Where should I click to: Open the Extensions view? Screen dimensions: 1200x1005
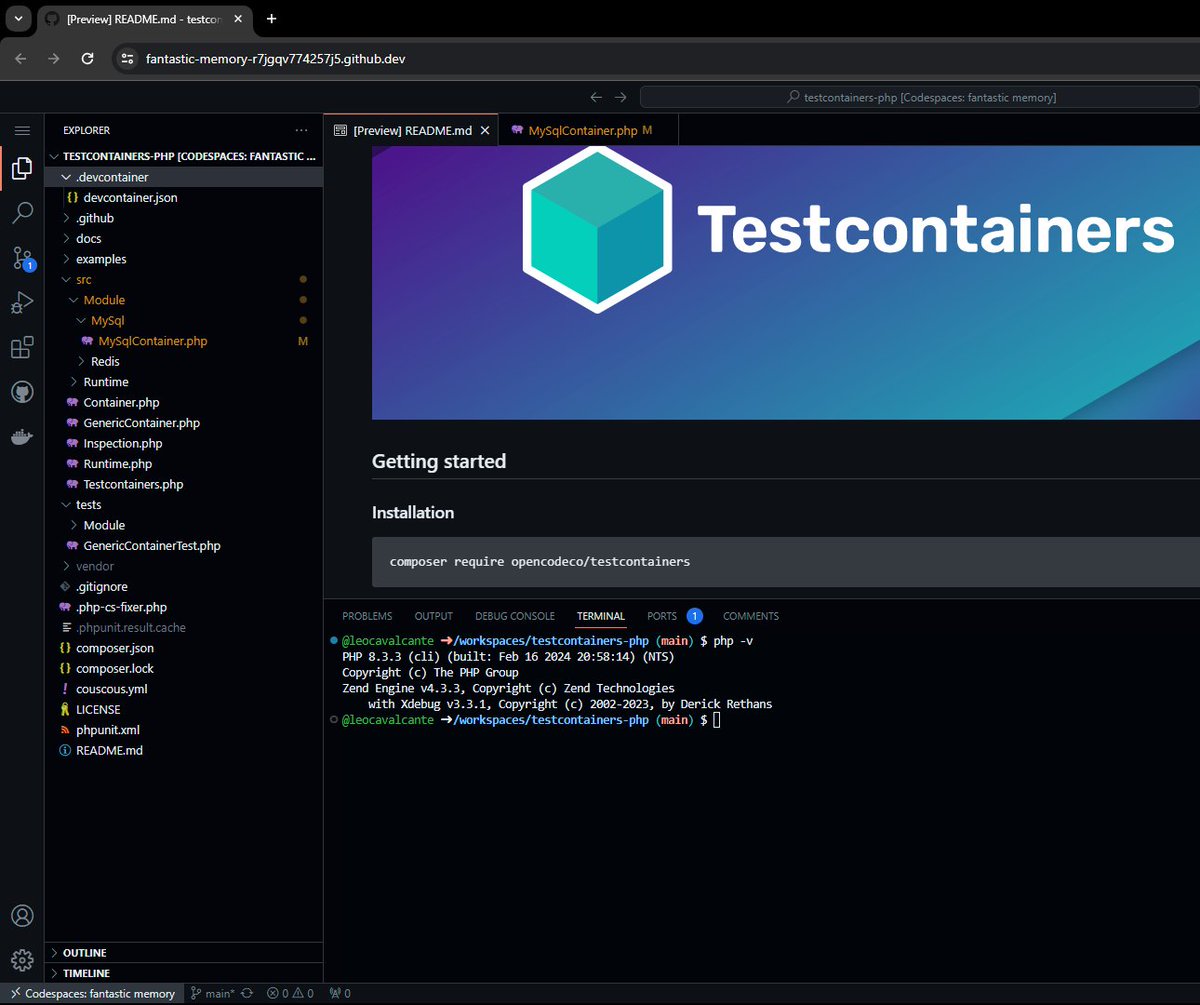tap(22, 347)
